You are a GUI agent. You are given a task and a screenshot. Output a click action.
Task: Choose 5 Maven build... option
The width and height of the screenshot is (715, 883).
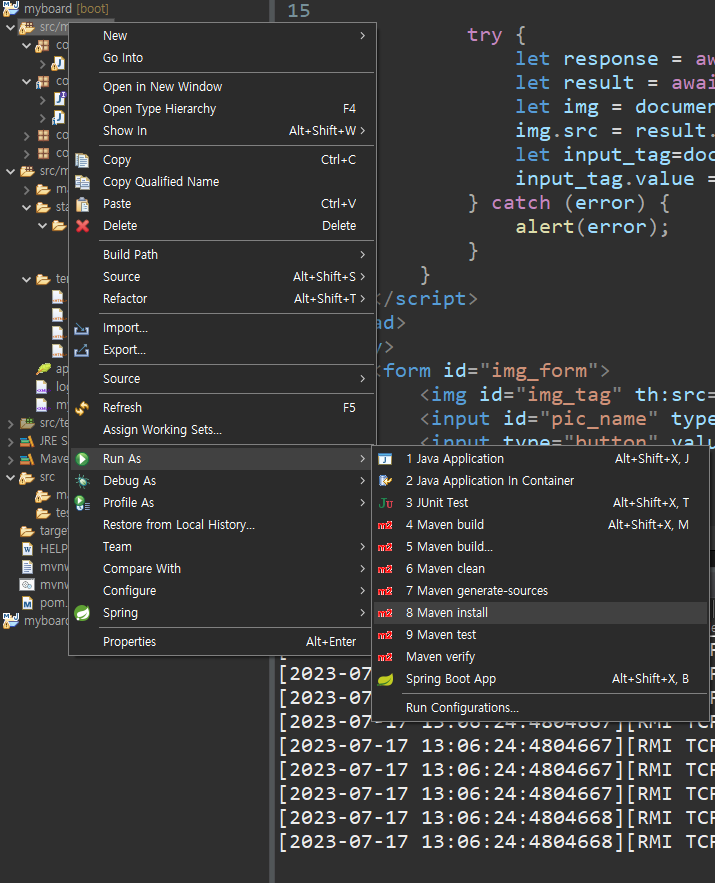point(540,547)
